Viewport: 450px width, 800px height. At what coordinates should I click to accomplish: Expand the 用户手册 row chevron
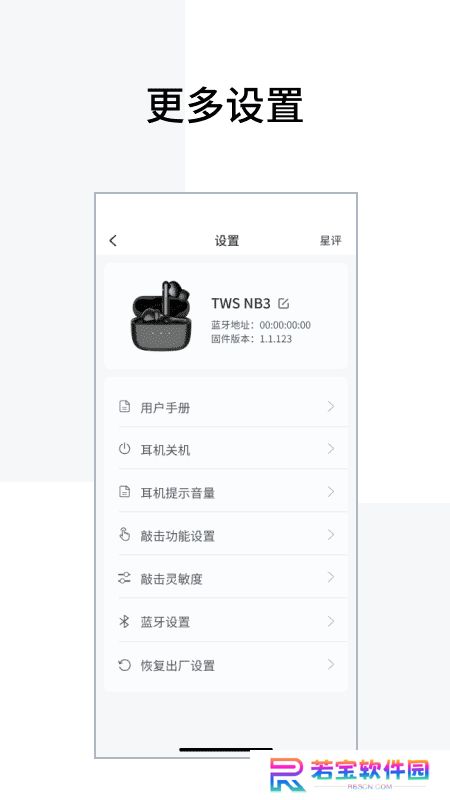pos(331,407)
